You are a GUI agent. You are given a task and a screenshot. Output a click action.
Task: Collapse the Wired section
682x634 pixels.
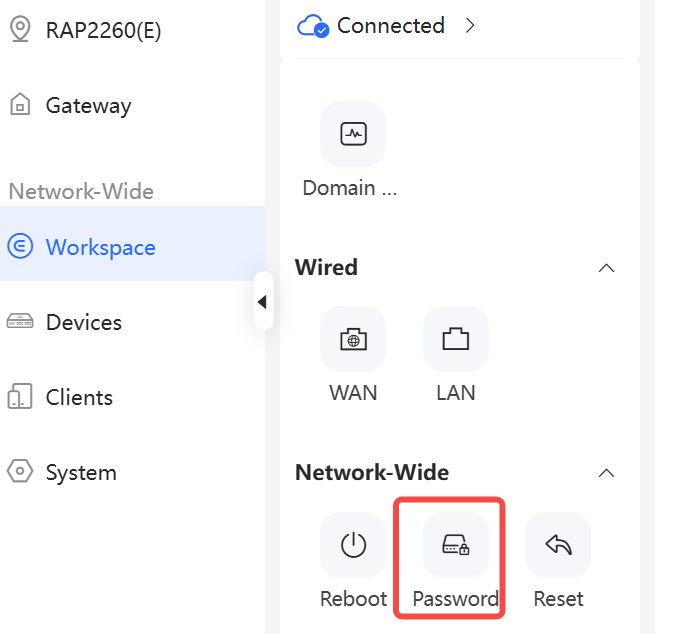(x=606, y=268)
